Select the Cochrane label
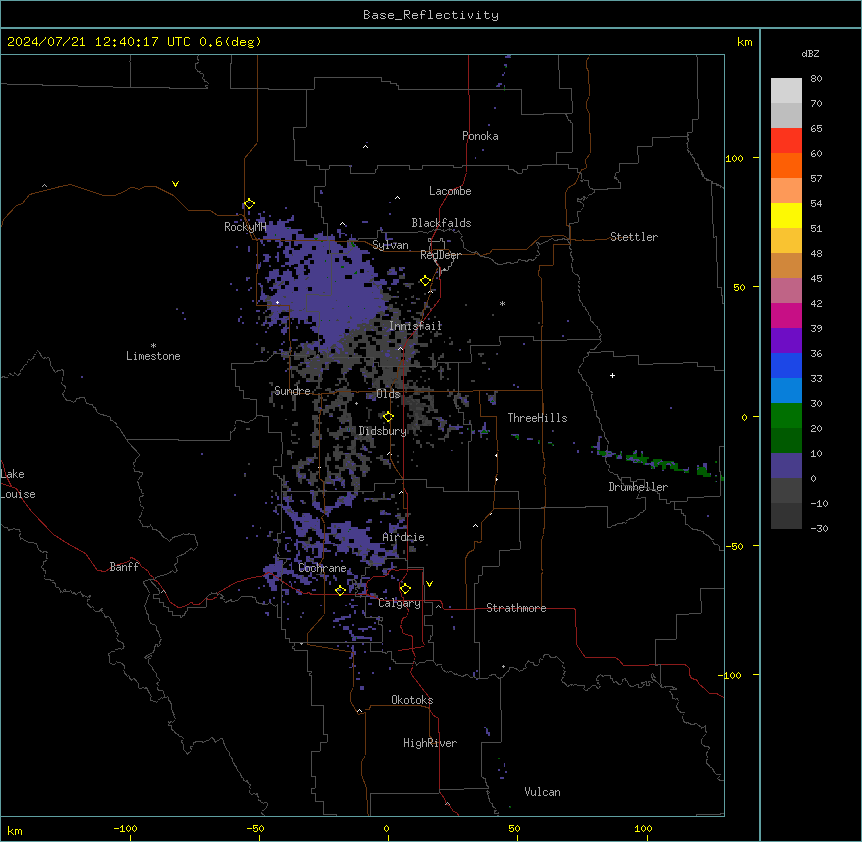Image resolution: width=862 pixels, height=842 pixels. click(323, 568)
